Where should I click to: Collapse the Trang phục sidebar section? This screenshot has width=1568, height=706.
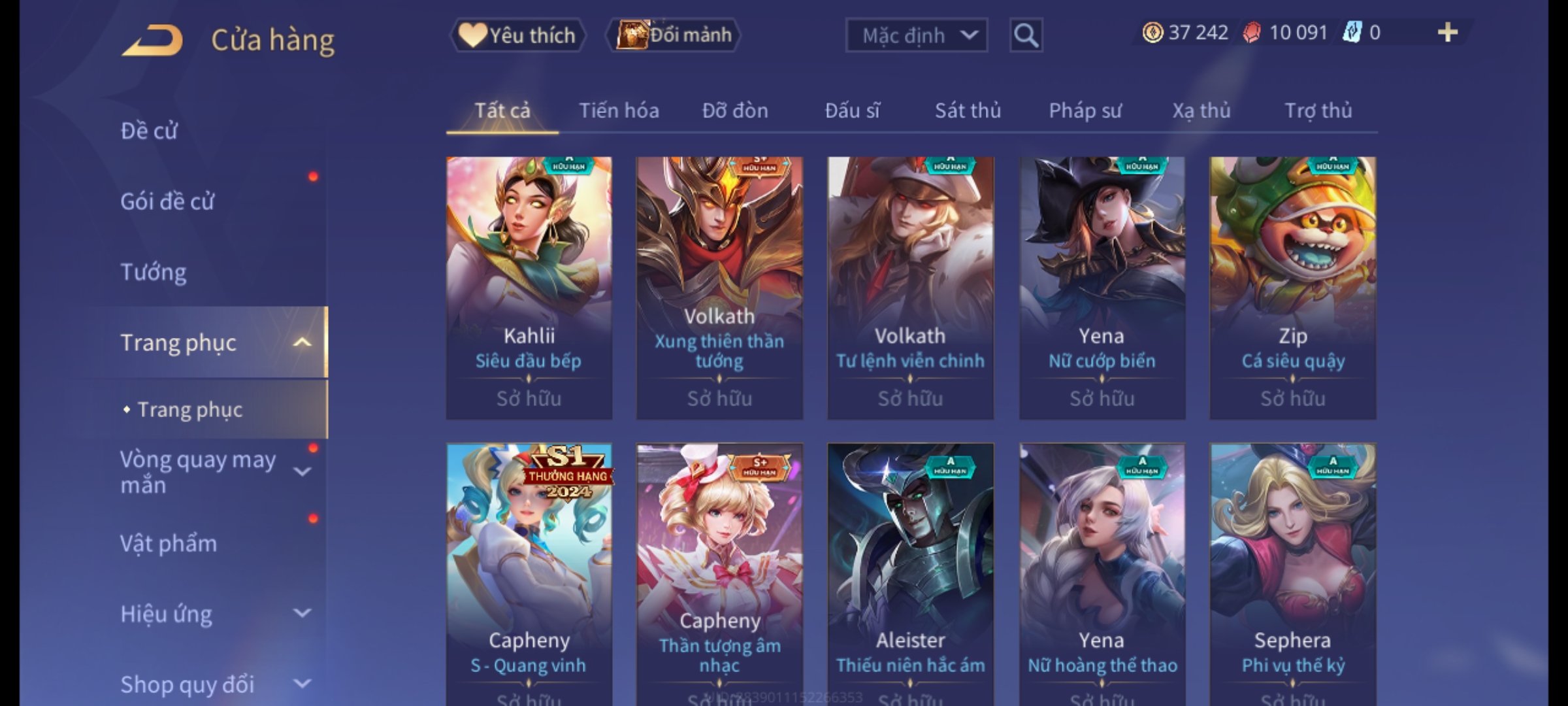click(302, 343)
